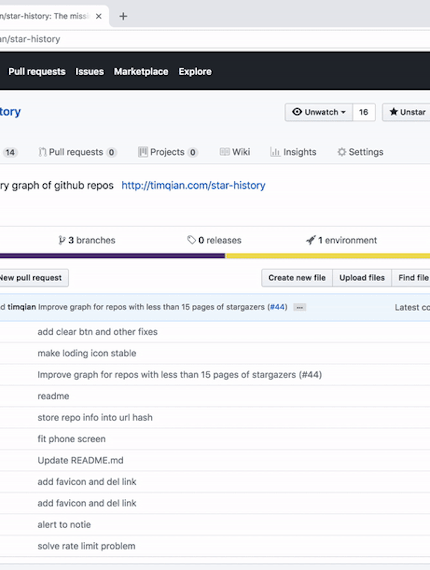
Task: Unstar the repository
Action: (x=406, y=112)
